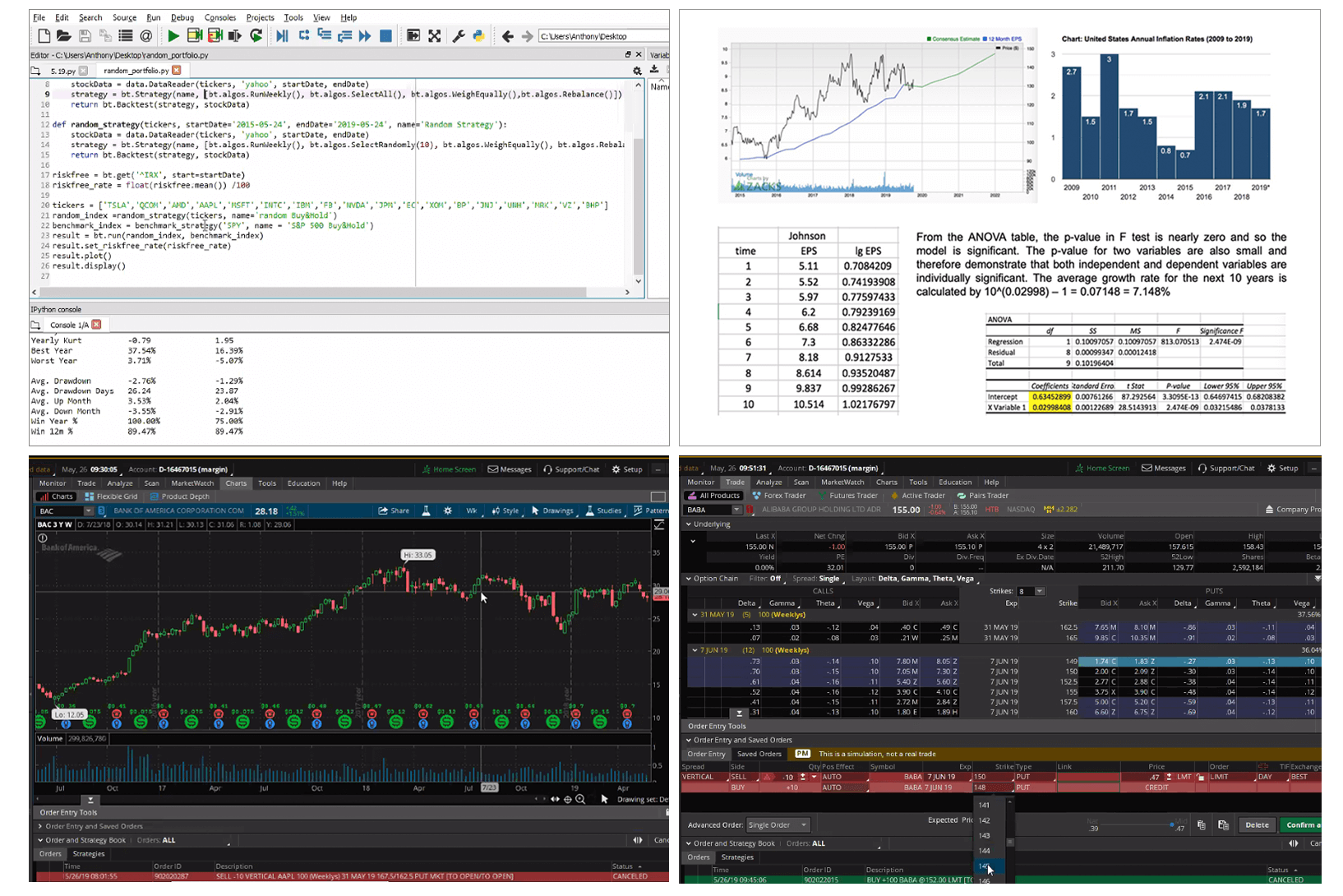Click Share in the BAC chart toolbar

pyautogui.click(x=394, y=510)
